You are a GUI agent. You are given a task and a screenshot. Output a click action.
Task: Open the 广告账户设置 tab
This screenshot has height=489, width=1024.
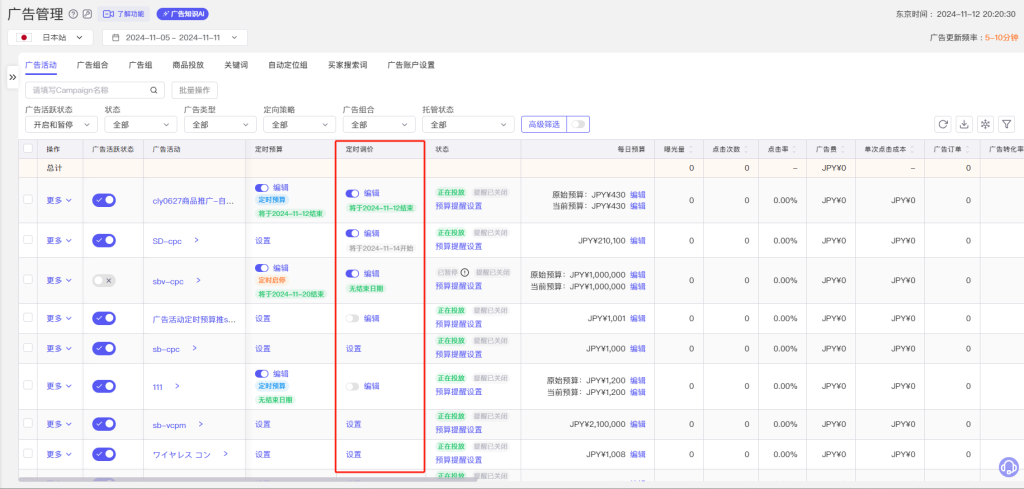411,65
